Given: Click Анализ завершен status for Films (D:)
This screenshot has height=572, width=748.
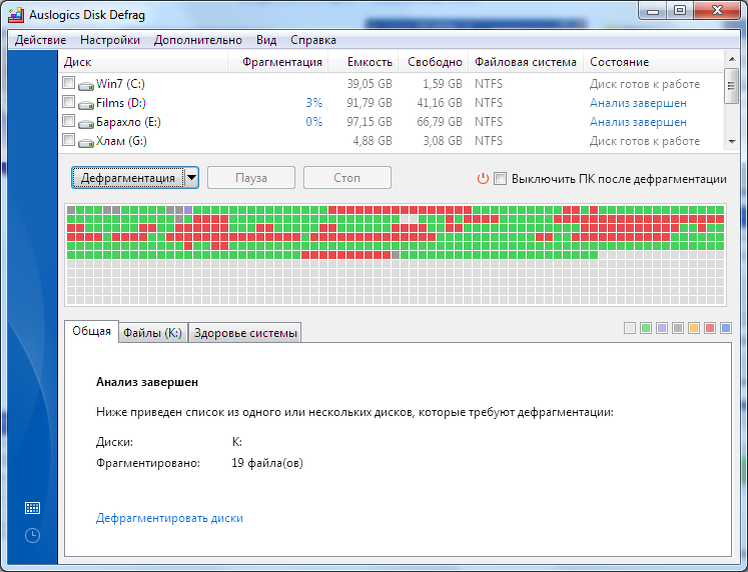Looking at the screenshot, I should click(638, 103).
